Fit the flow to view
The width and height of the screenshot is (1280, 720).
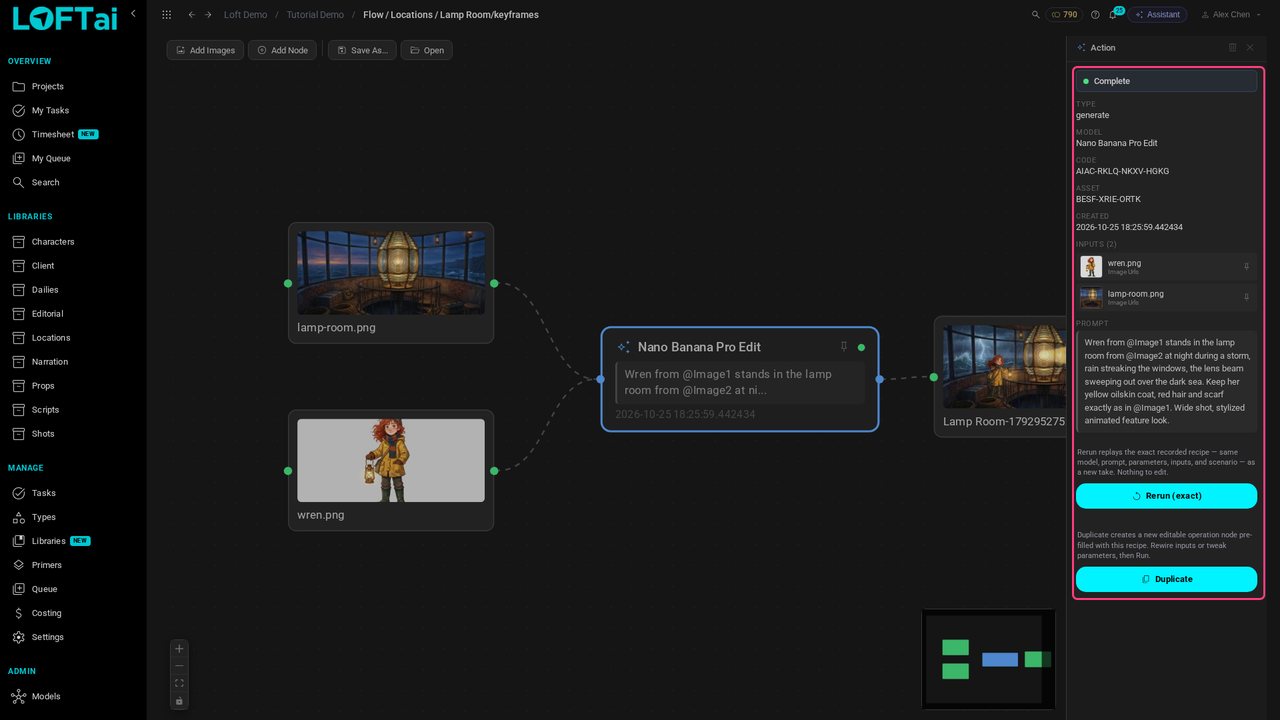point(179,684)
